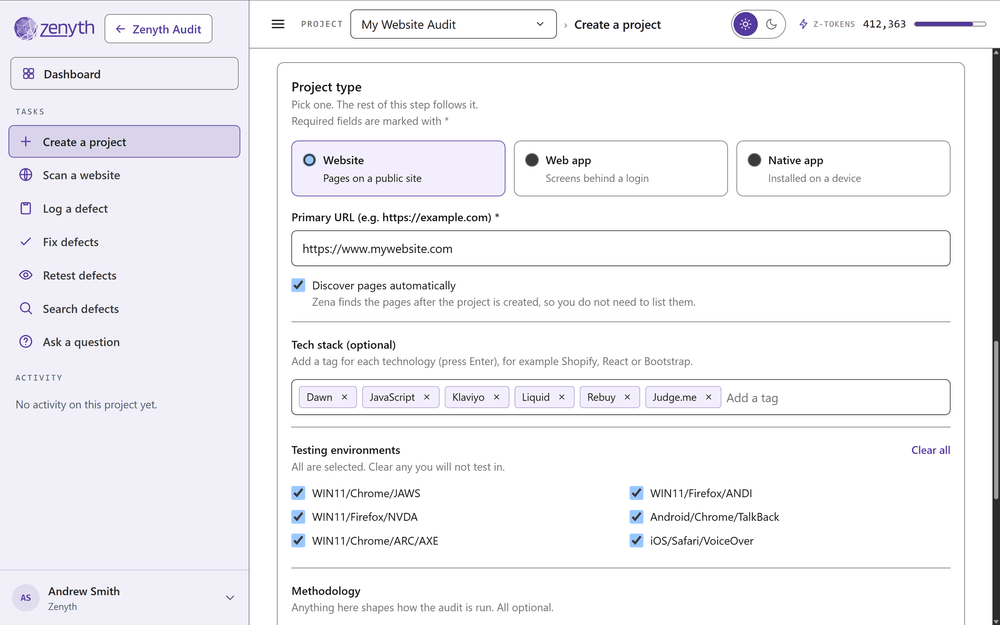Click the Methodology heading

pos(326,591)
